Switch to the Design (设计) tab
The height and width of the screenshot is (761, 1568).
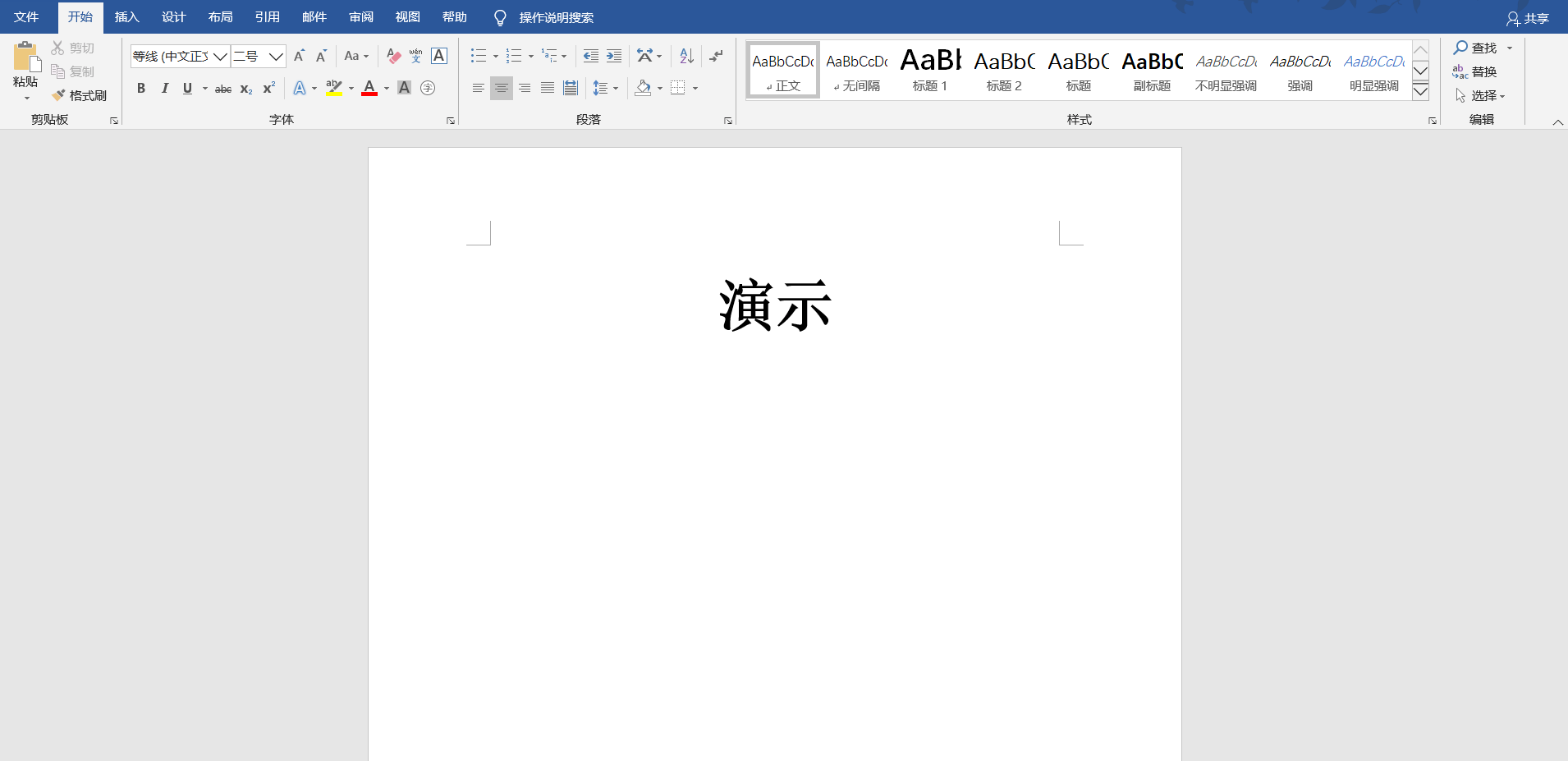coord(173,17)
